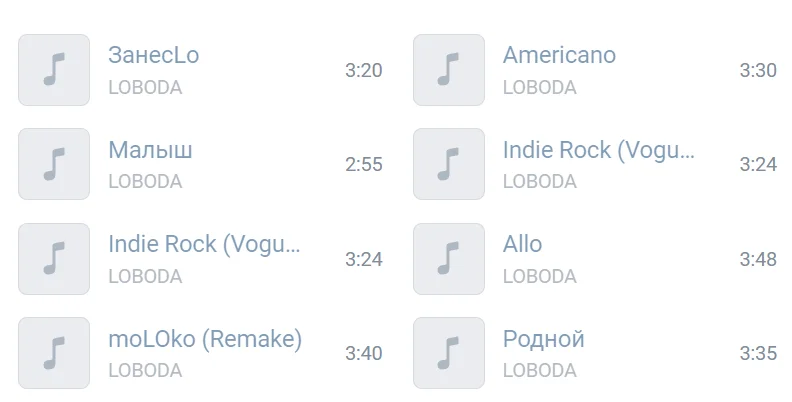Image resolution: width=792 pixels, height=402 pixels.
Task: Click the 2:55 duration of Малыш
Action: (364, 164)
